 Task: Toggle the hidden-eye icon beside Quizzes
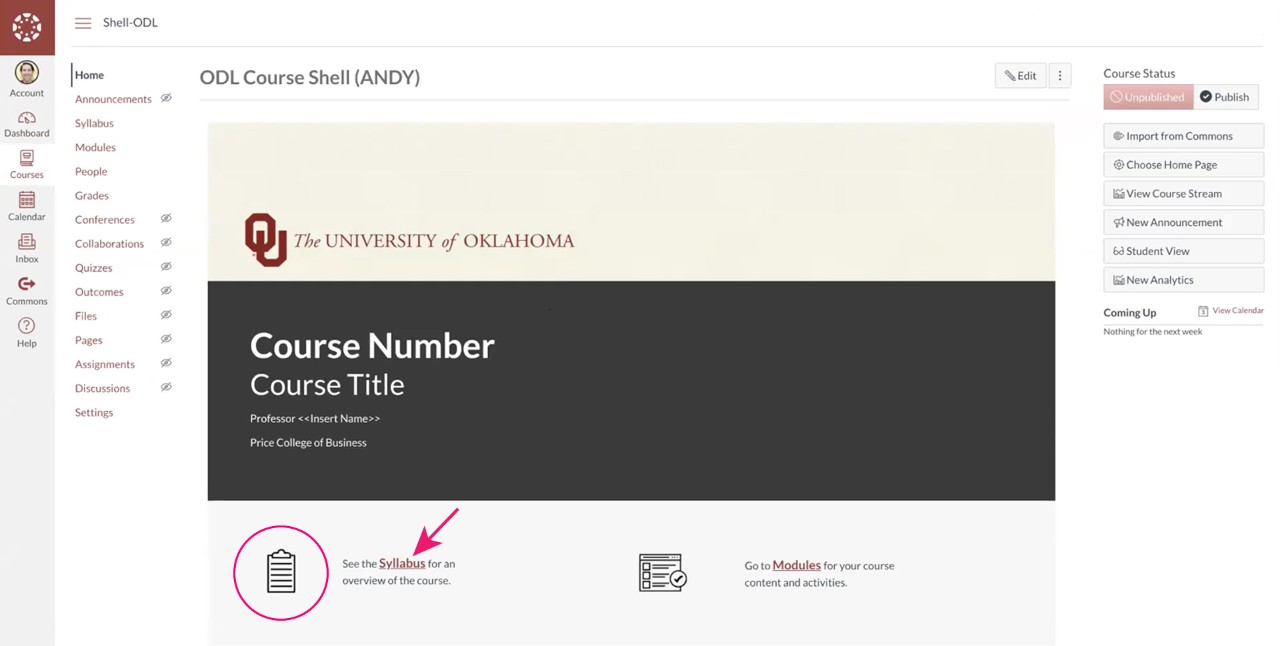pos(166,267)
